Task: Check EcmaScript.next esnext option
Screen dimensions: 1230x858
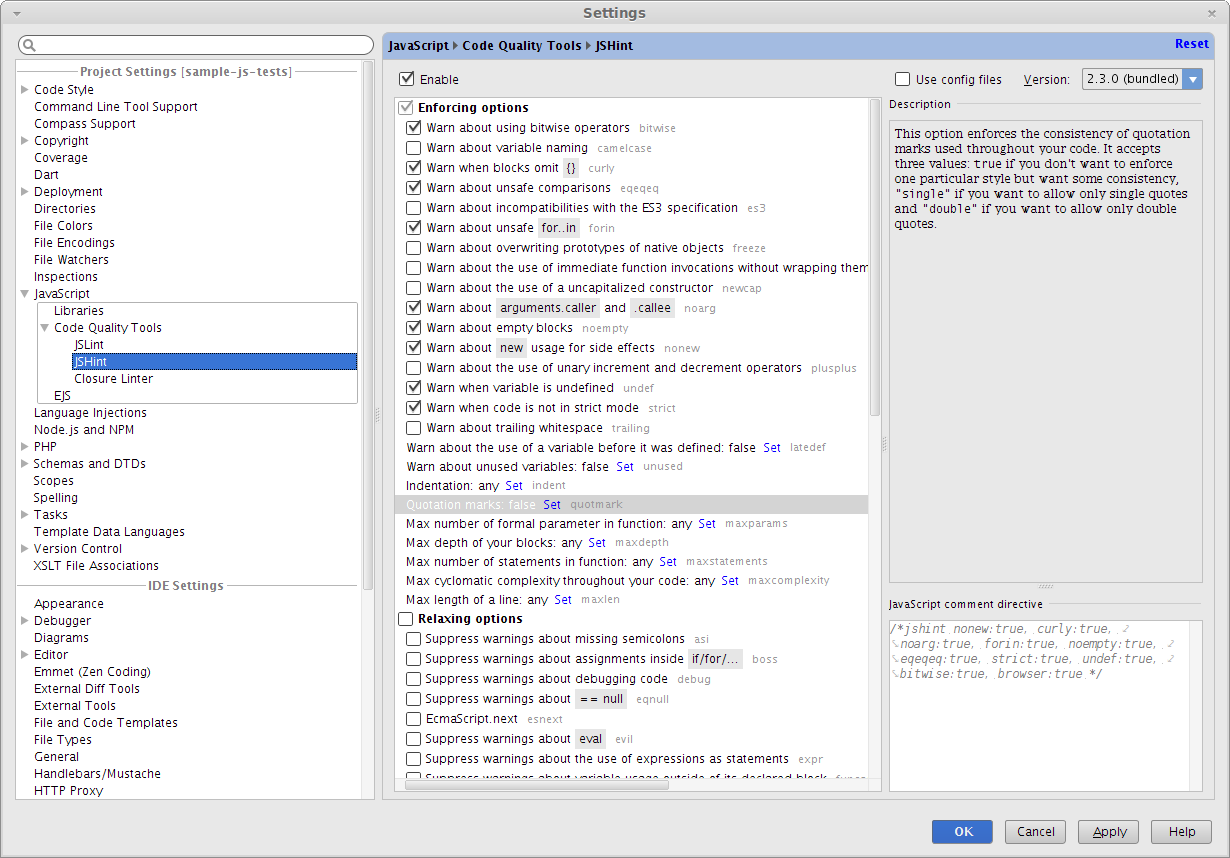Action: pyautogui.click(x=413, y=719)
